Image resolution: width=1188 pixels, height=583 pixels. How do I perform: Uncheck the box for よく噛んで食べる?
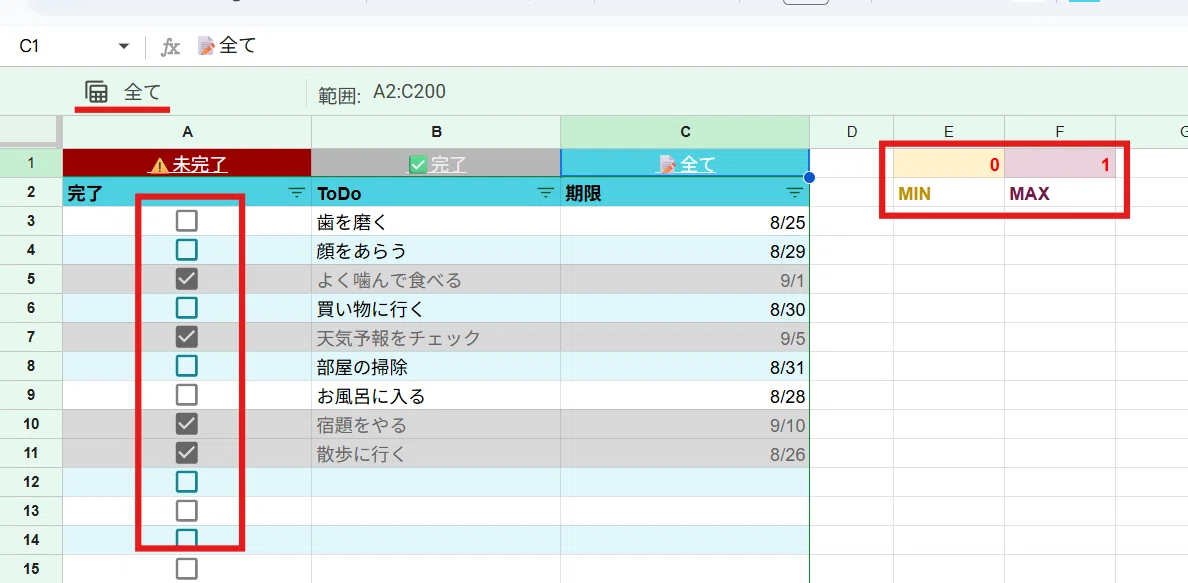coord(186,279)
